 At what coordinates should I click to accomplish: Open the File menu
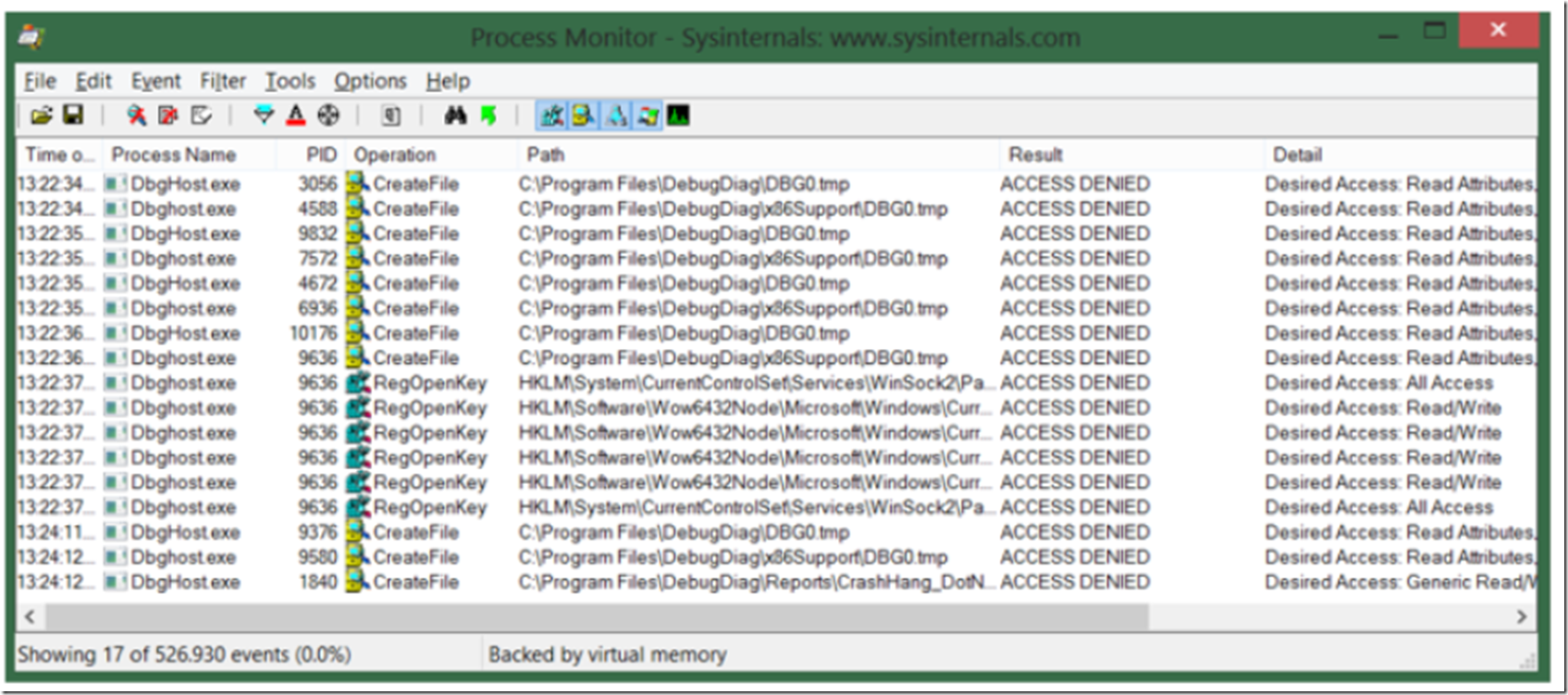(x=40, y=81)
